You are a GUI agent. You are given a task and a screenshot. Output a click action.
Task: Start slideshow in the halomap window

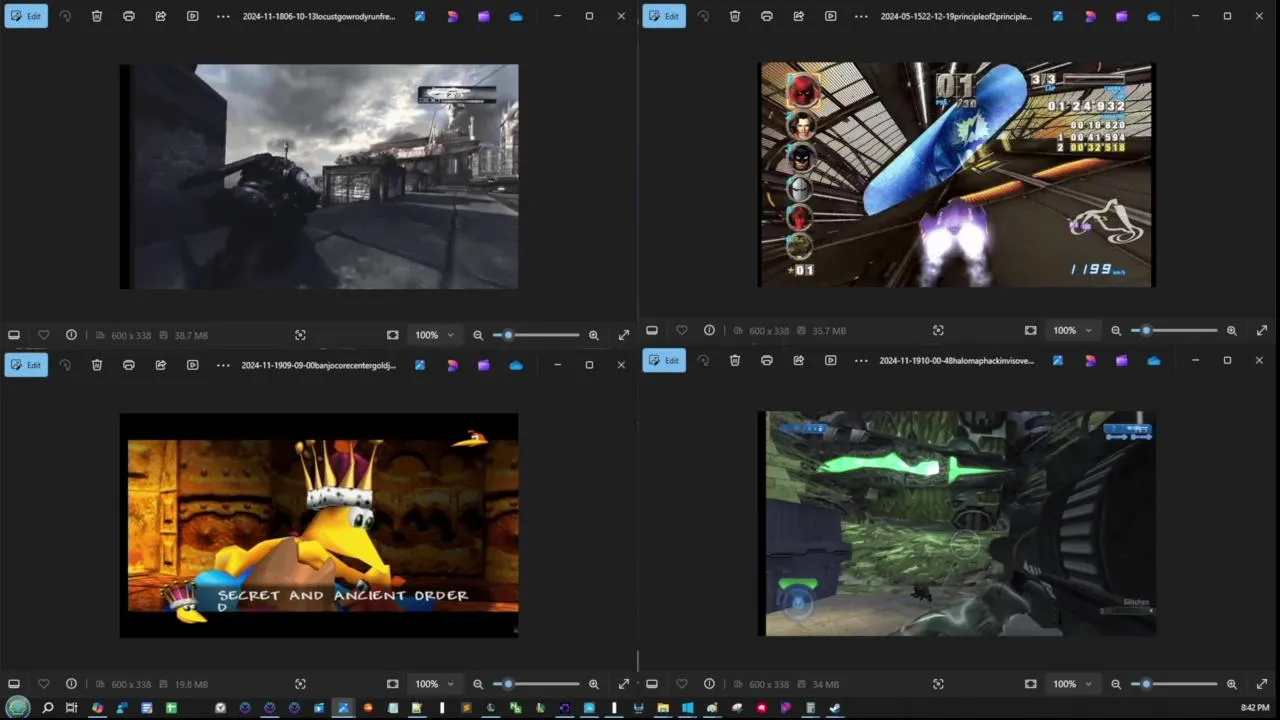[831, 360]
